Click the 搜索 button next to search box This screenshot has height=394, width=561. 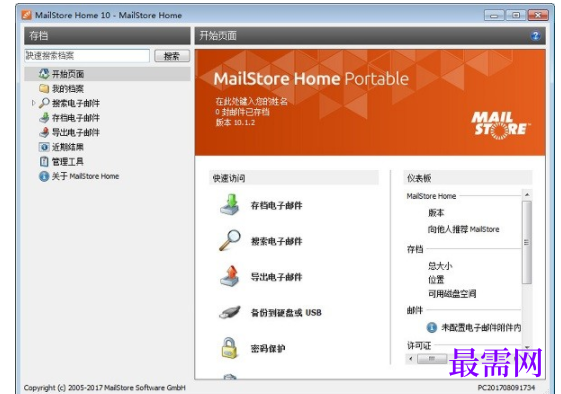coord(172,56)
